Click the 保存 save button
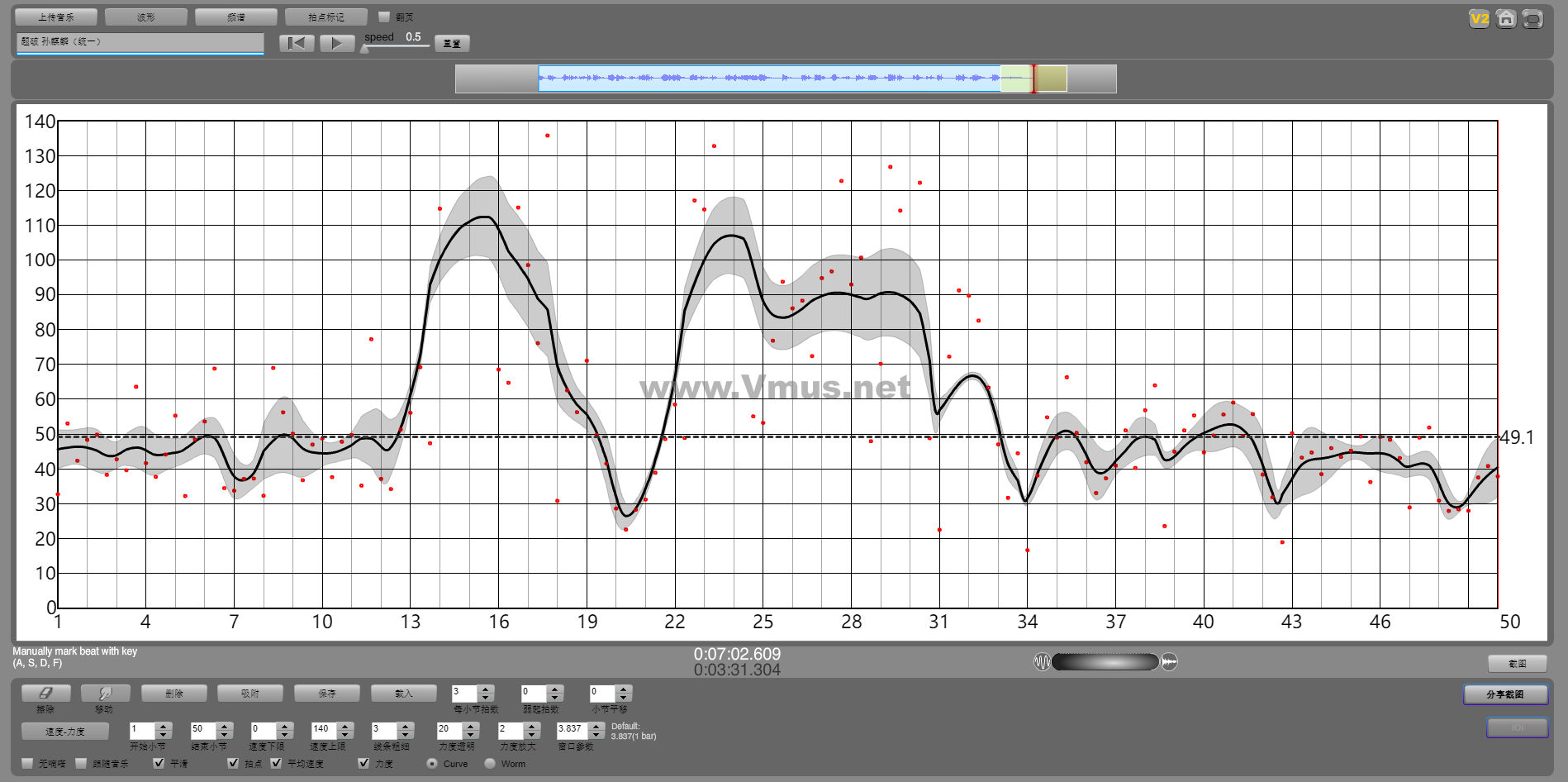The image size is (1568, 782). [327, 694]
